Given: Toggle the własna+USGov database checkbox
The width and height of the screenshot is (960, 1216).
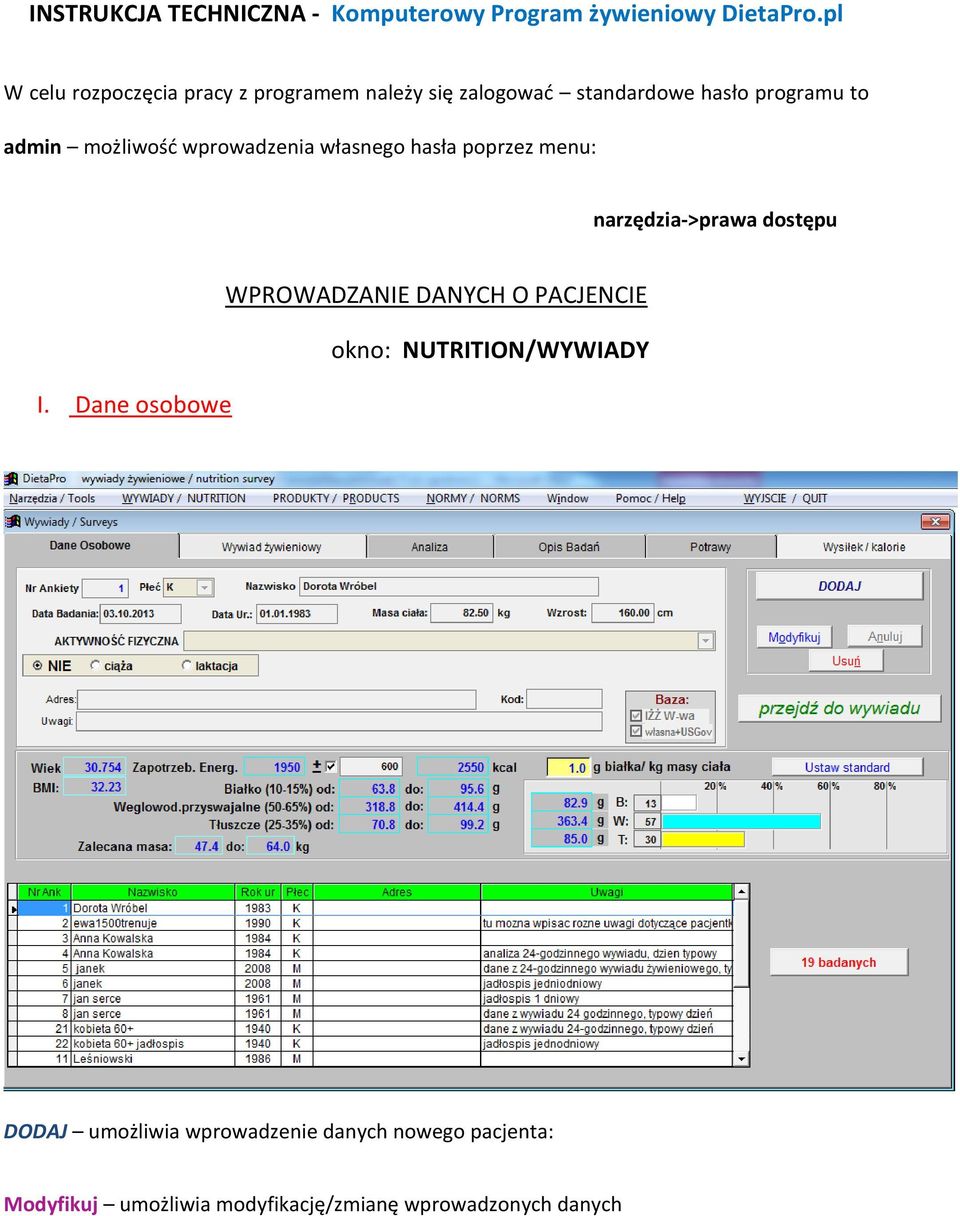Looking at the screenshot, I should point(636,732).
